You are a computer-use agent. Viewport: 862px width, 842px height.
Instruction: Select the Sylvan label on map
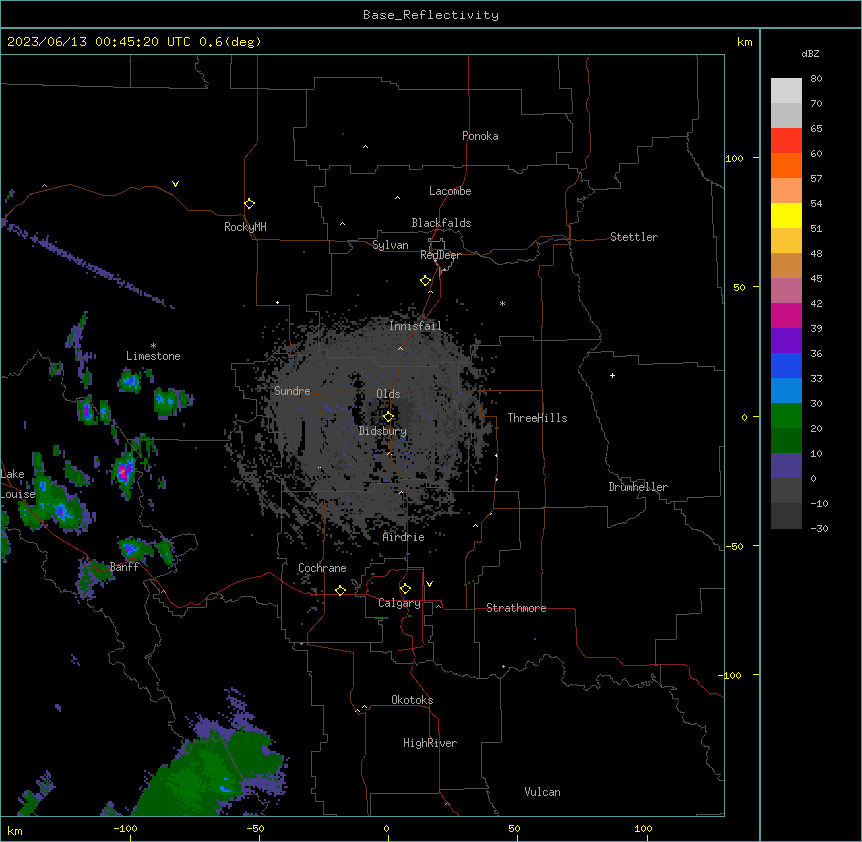390,245
